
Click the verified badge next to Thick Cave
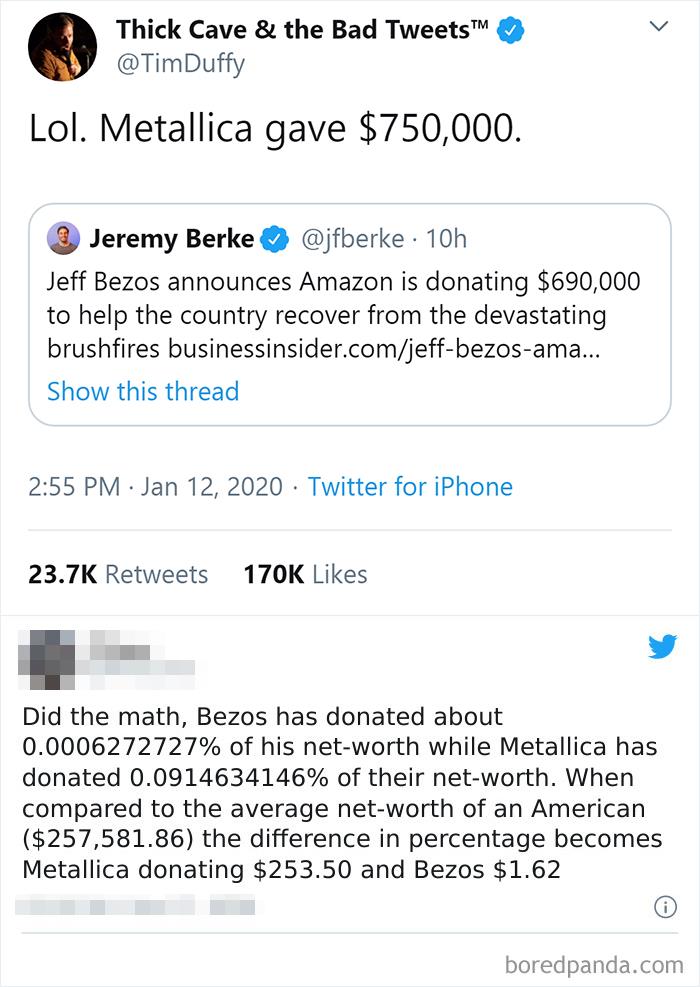point(510,29)
